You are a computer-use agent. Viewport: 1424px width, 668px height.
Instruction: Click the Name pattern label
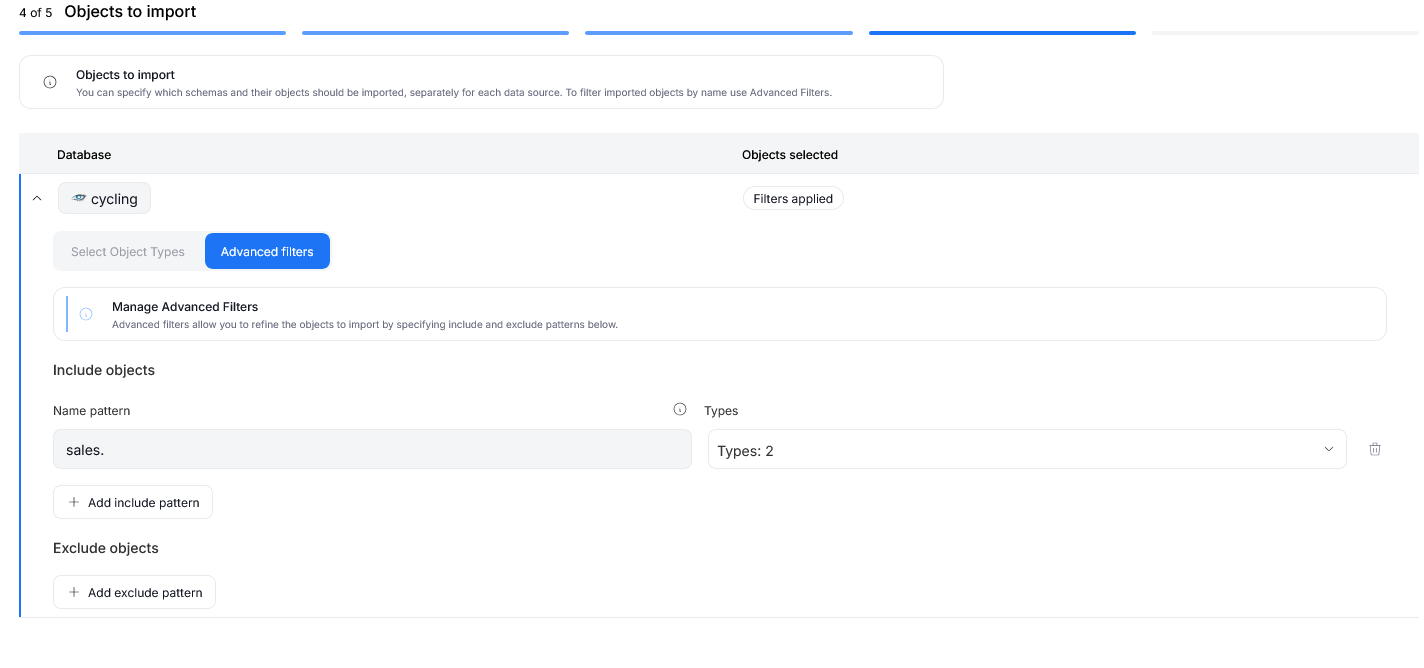92,410
